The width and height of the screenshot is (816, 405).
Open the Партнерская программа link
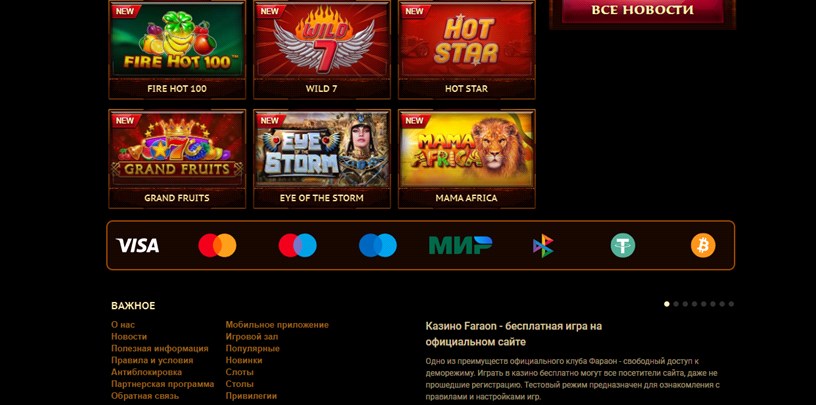(x=162, y=384)
